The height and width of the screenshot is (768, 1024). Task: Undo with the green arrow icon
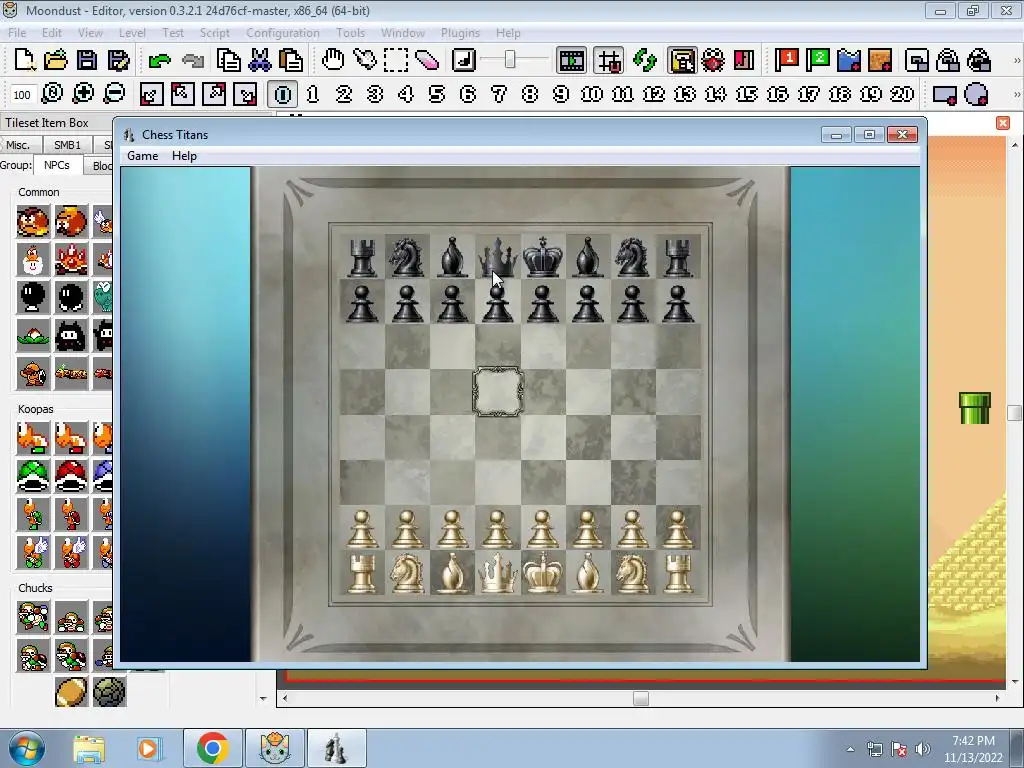(159, 61)
